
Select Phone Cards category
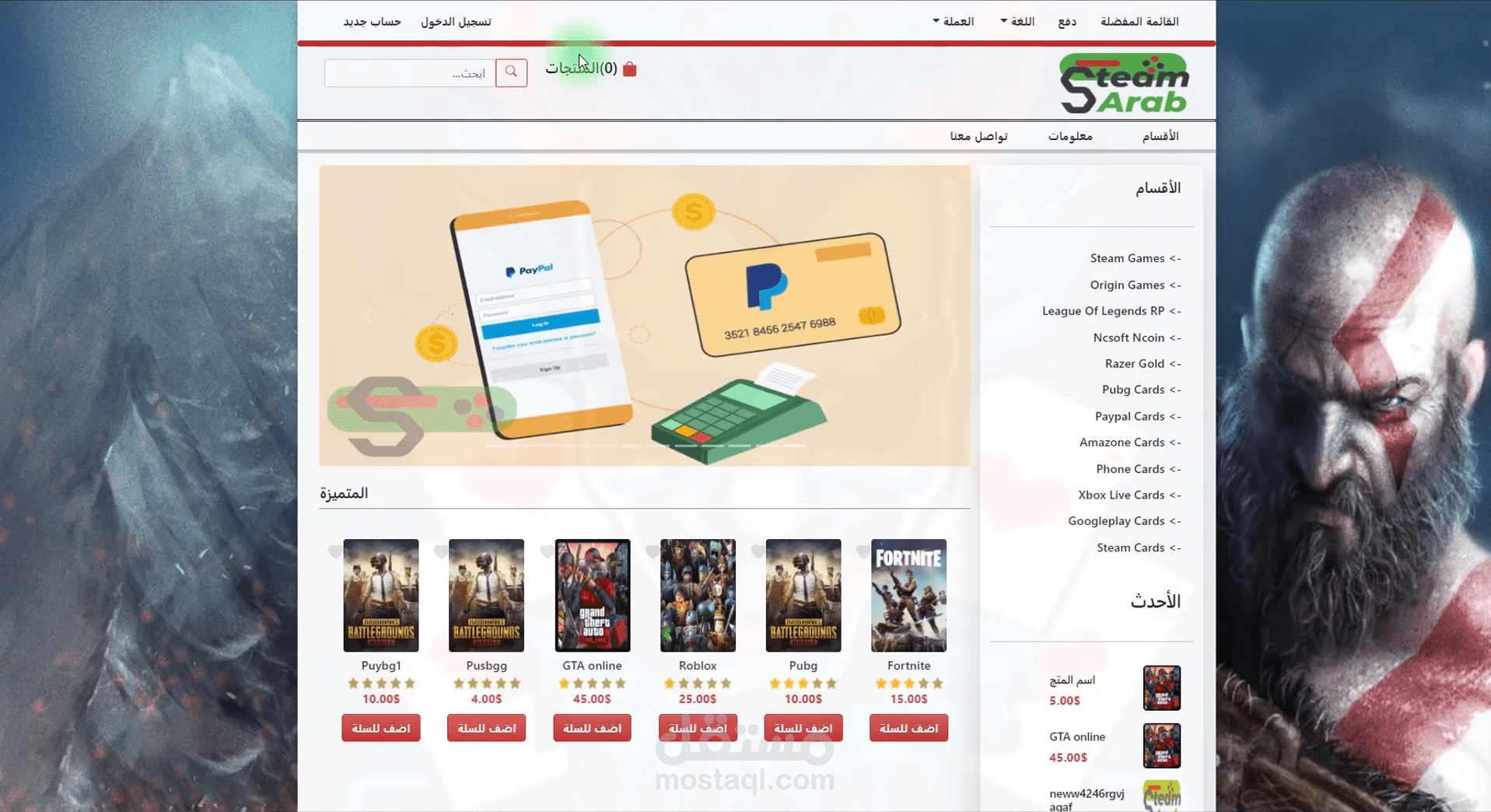(1139, 469)
